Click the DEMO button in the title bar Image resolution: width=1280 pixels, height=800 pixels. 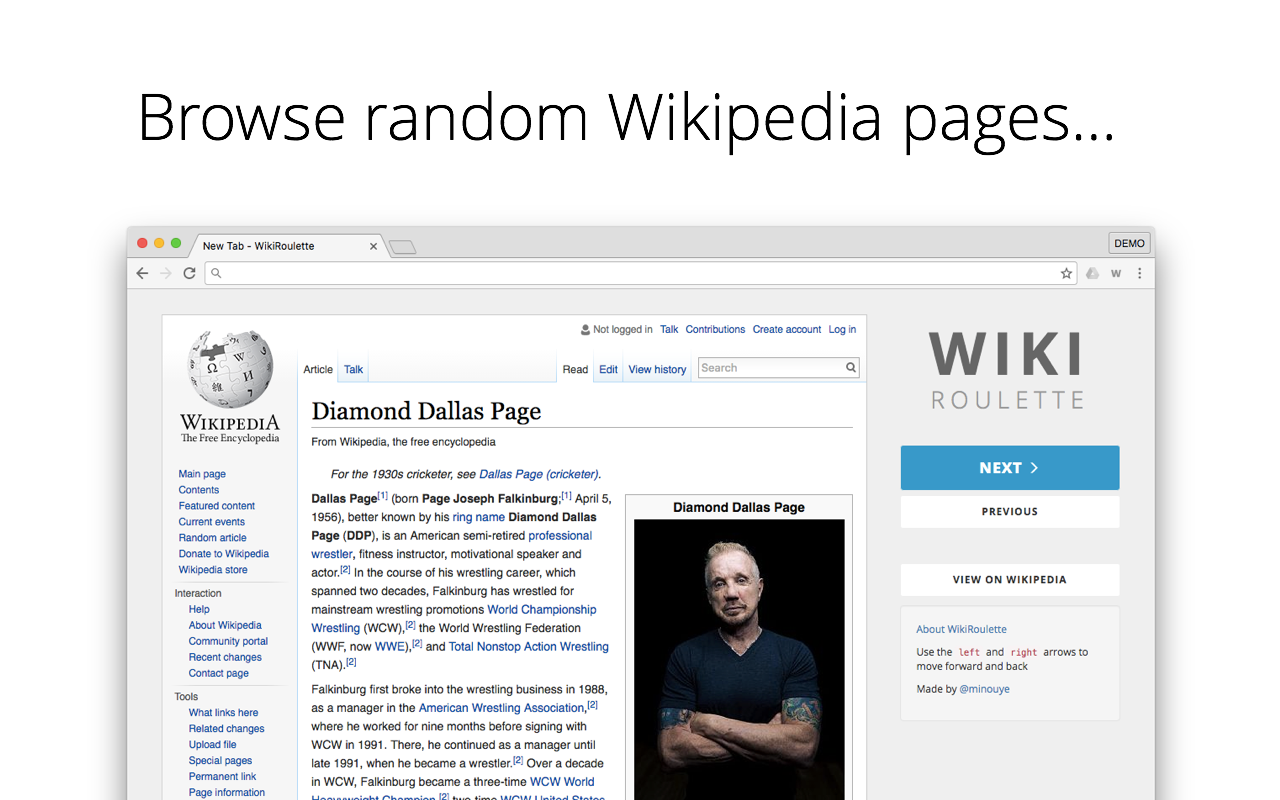tap(1130, 243)
